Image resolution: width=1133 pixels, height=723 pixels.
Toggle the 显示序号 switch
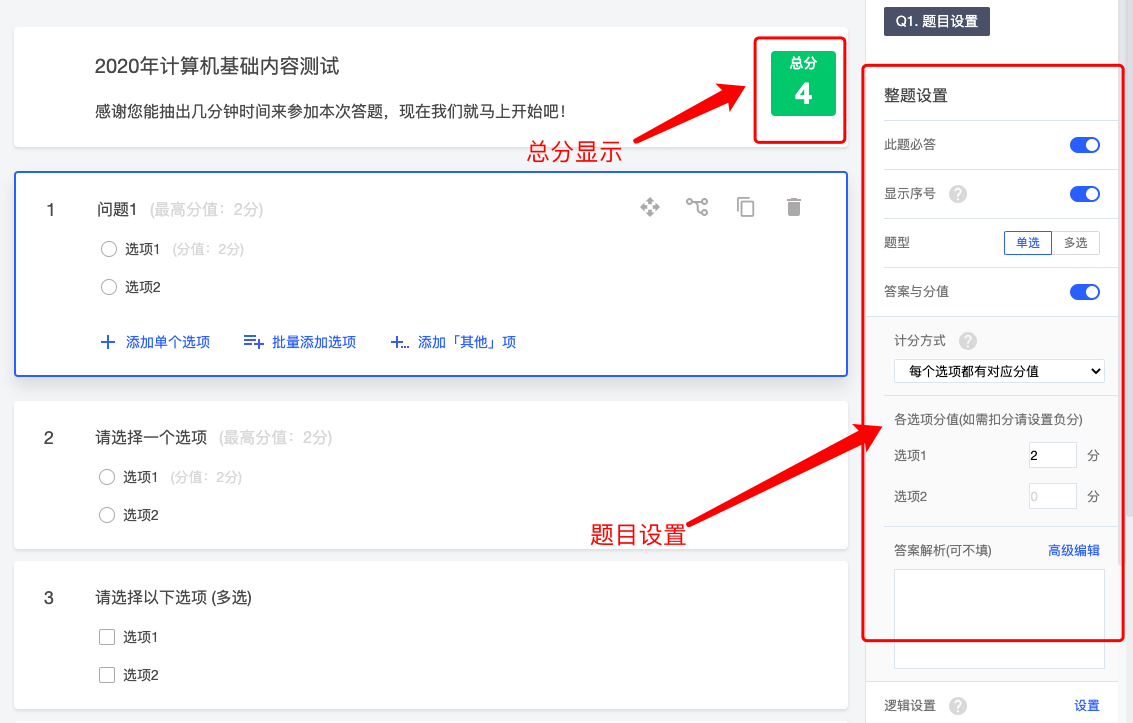1084,194
